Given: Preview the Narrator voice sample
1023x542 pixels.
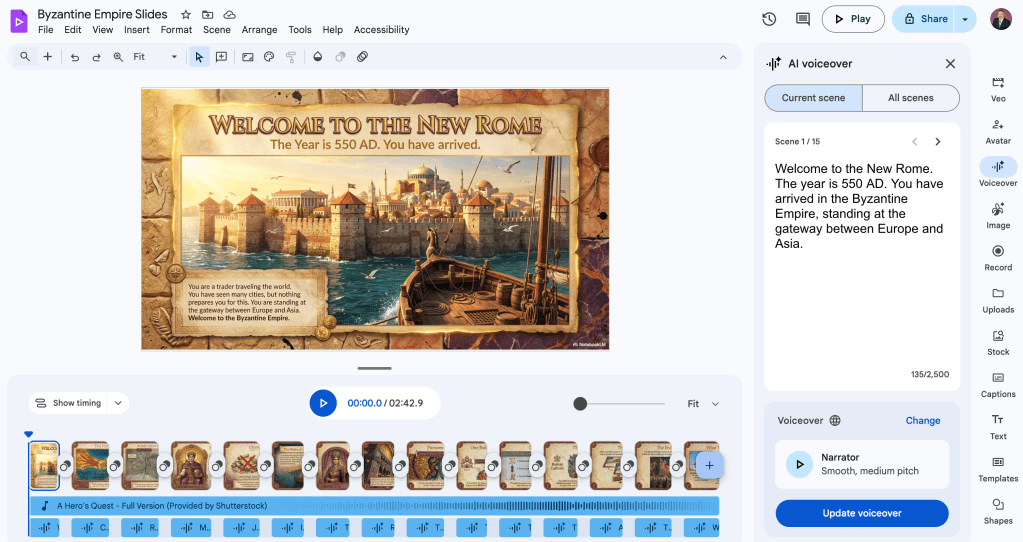Looking at the screenshot, I should 799,464.
